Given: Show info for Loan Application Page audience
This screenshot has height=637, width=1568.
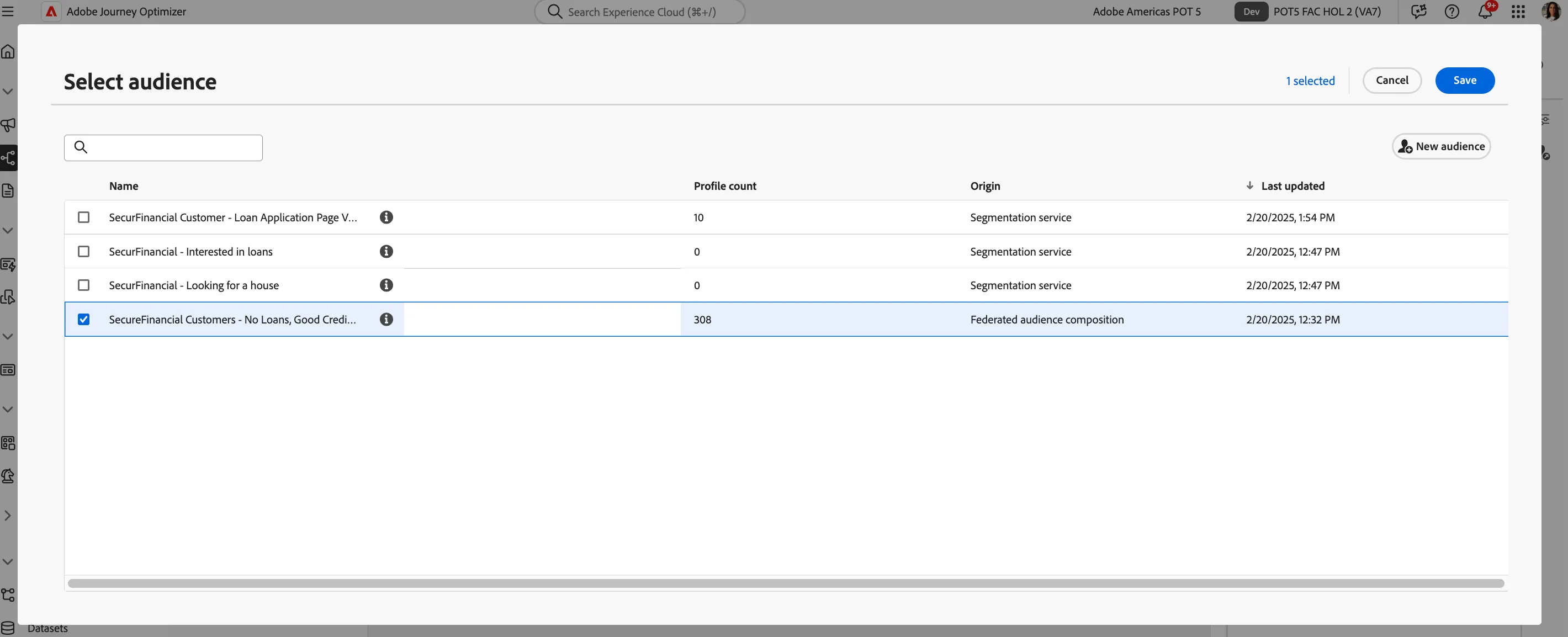Looking at the screenshot, I should coord(386,217).
